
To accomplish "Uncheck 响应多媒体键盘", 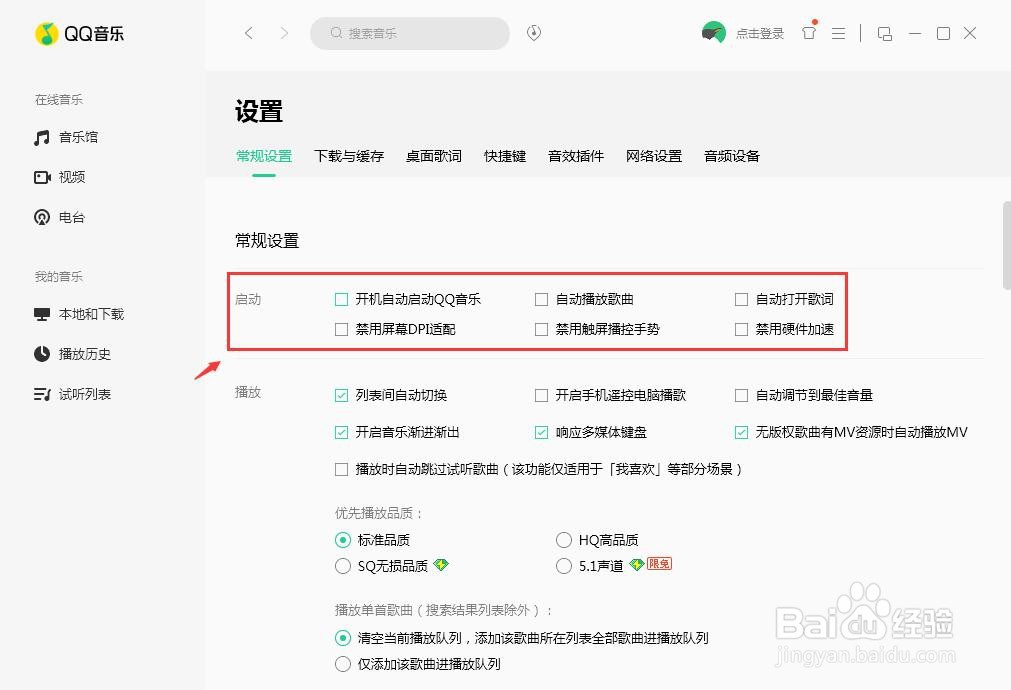I will pos(541,431).
